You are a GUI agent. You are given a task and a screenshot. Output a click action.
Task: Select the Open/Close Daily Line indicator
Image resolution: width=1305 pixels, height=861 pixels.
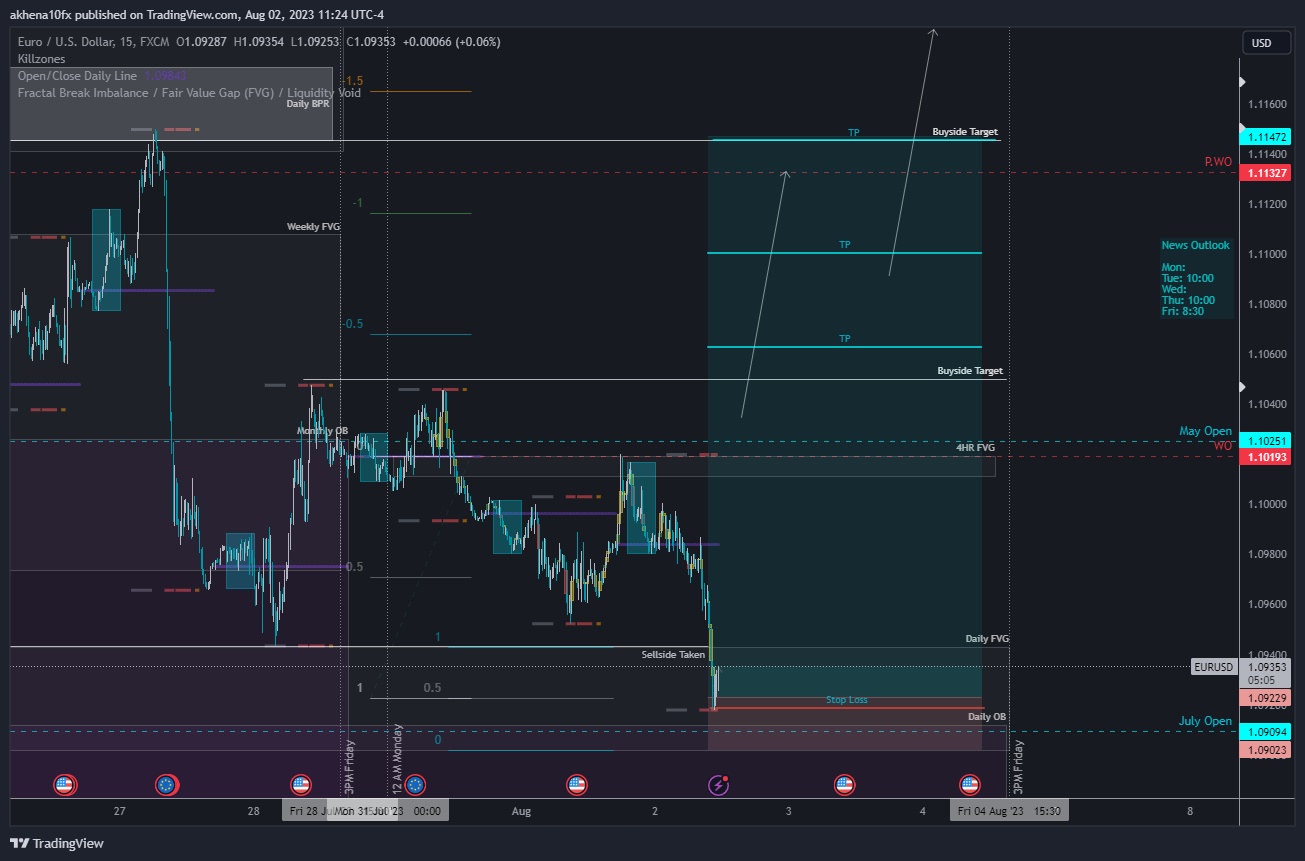(77, 76)
